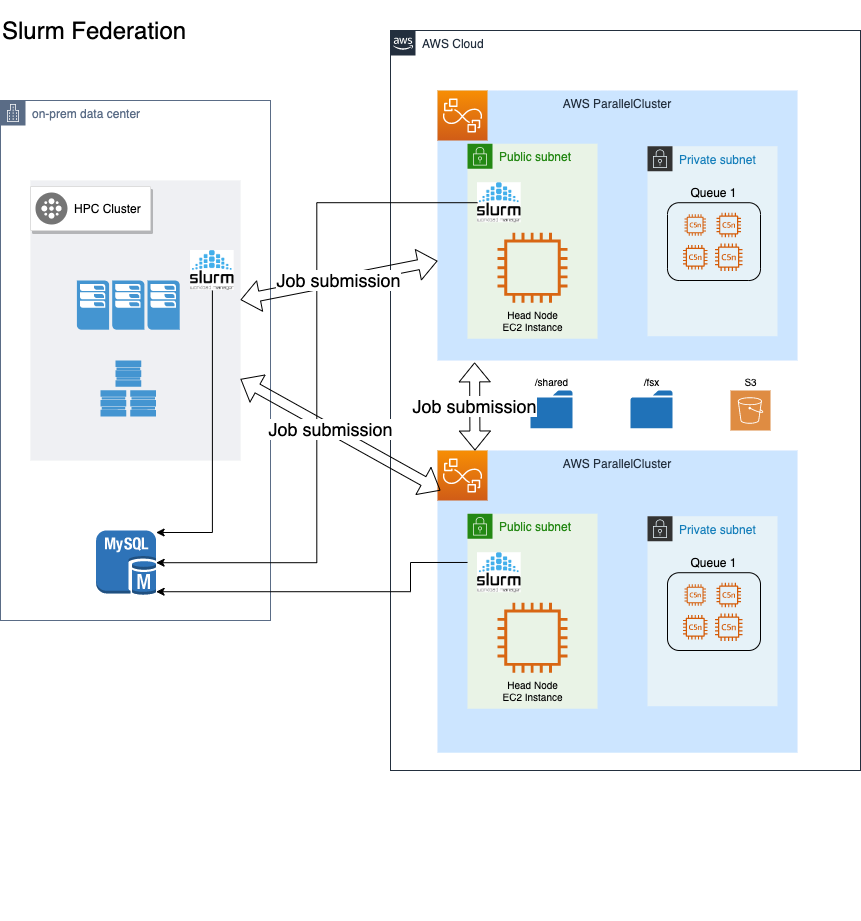Click the upper Private subnet dark lock icon
The image size is (861, 921).
[x=660, y=159]
